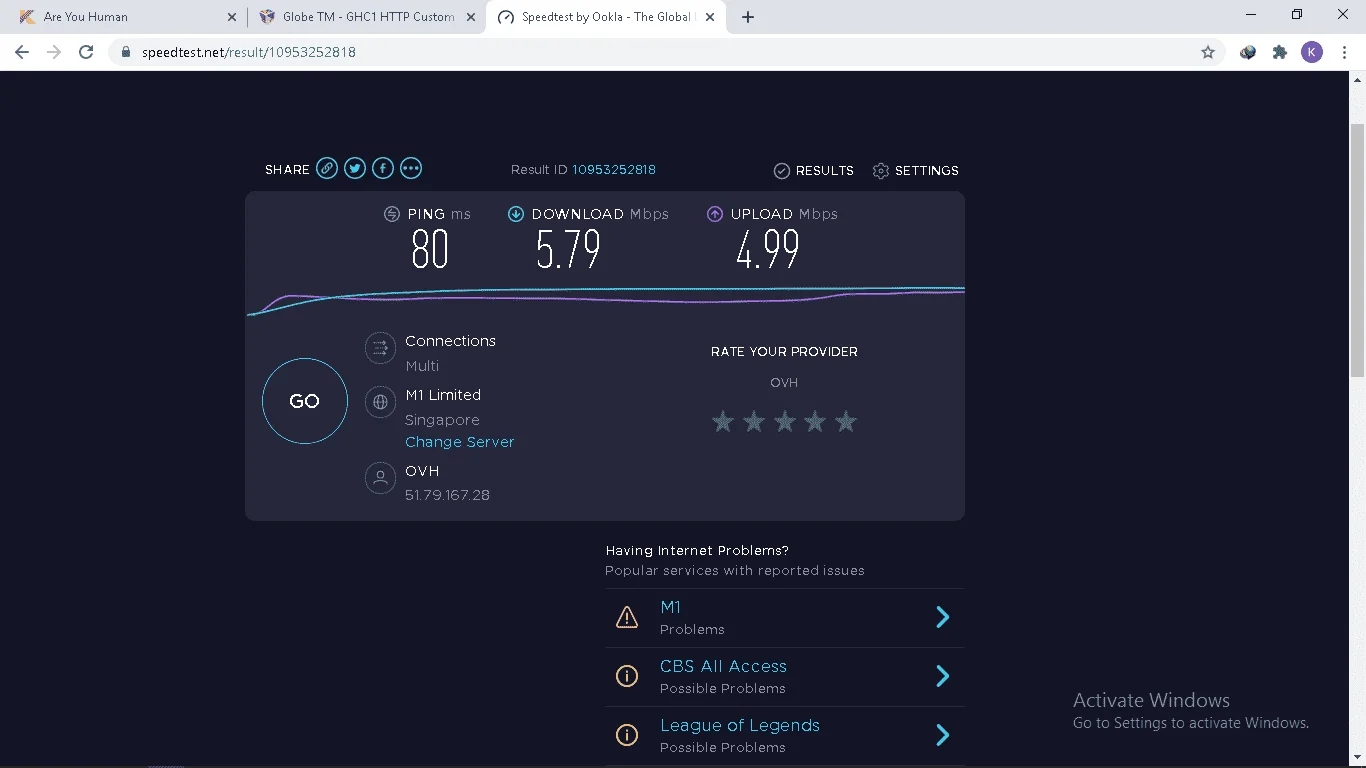Close the Globe TM tab
The width and height of the screenshot is (1366, 768).
(471, 17)
